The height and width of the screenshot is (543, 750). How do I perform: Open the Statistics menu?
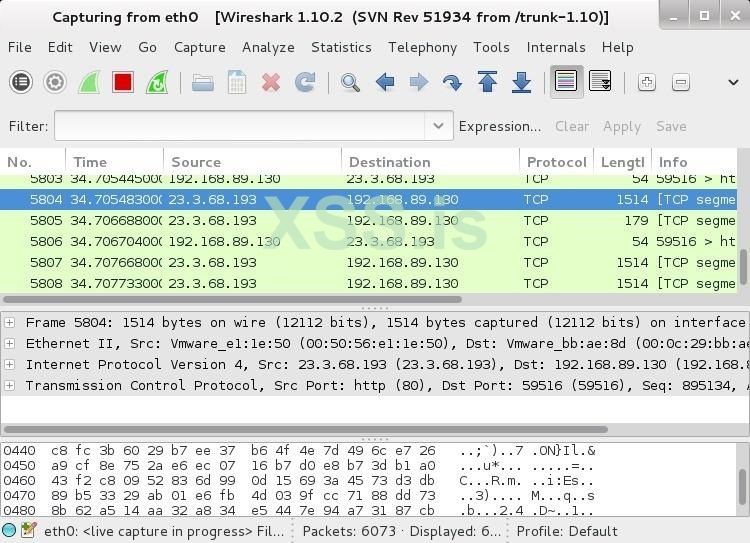[x=341, y=47]
